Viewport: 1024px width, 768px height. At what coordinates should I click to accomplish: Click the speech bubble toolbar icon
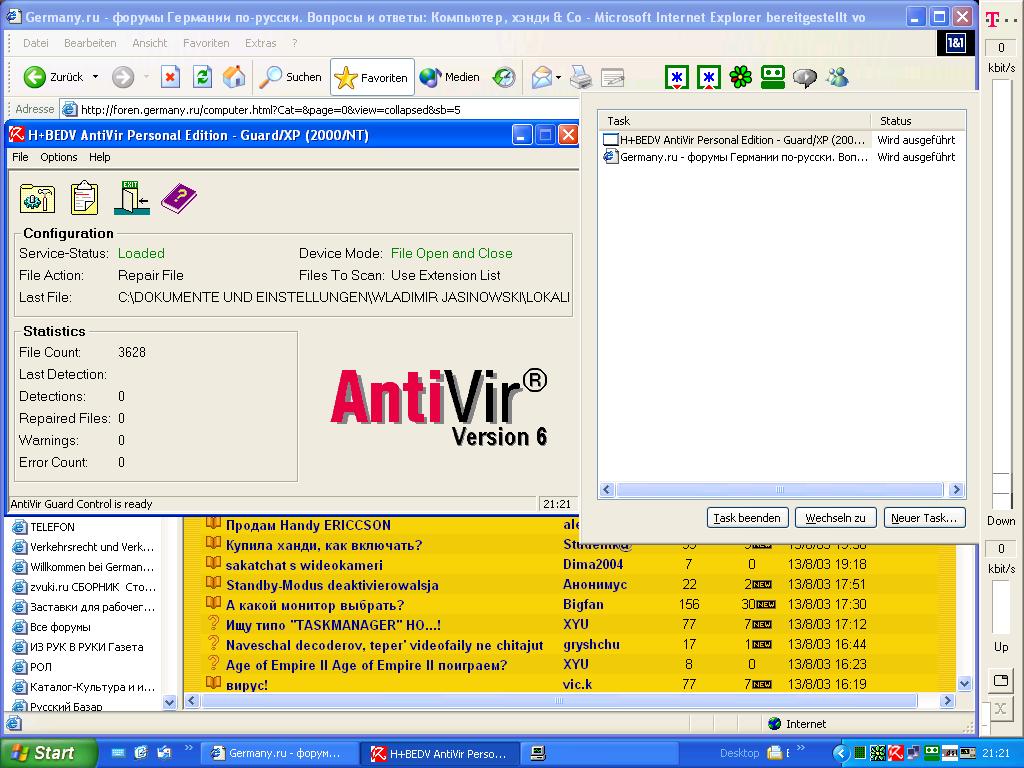805,78
